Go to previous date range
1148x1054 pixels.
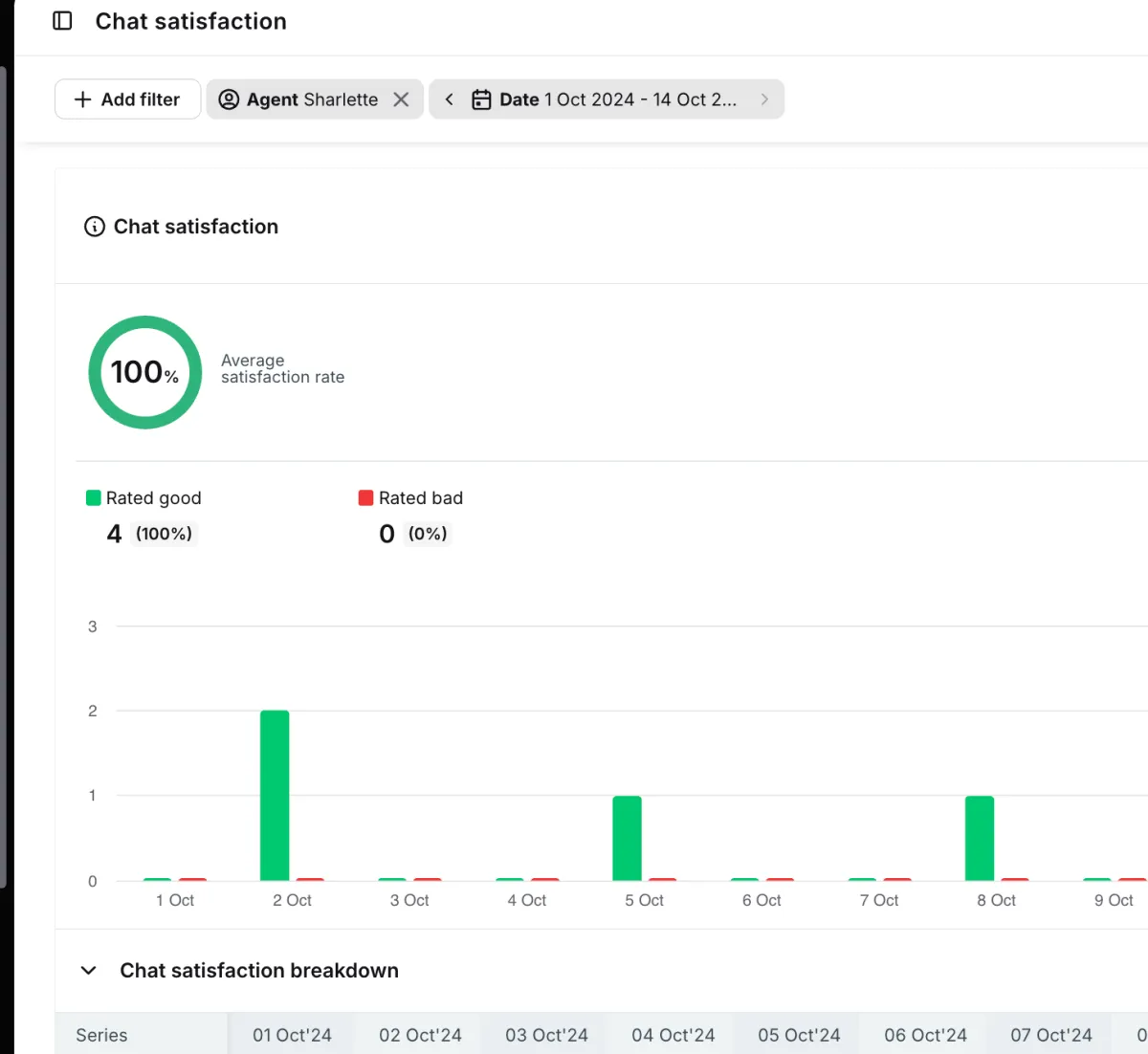(x=449, y=99)
